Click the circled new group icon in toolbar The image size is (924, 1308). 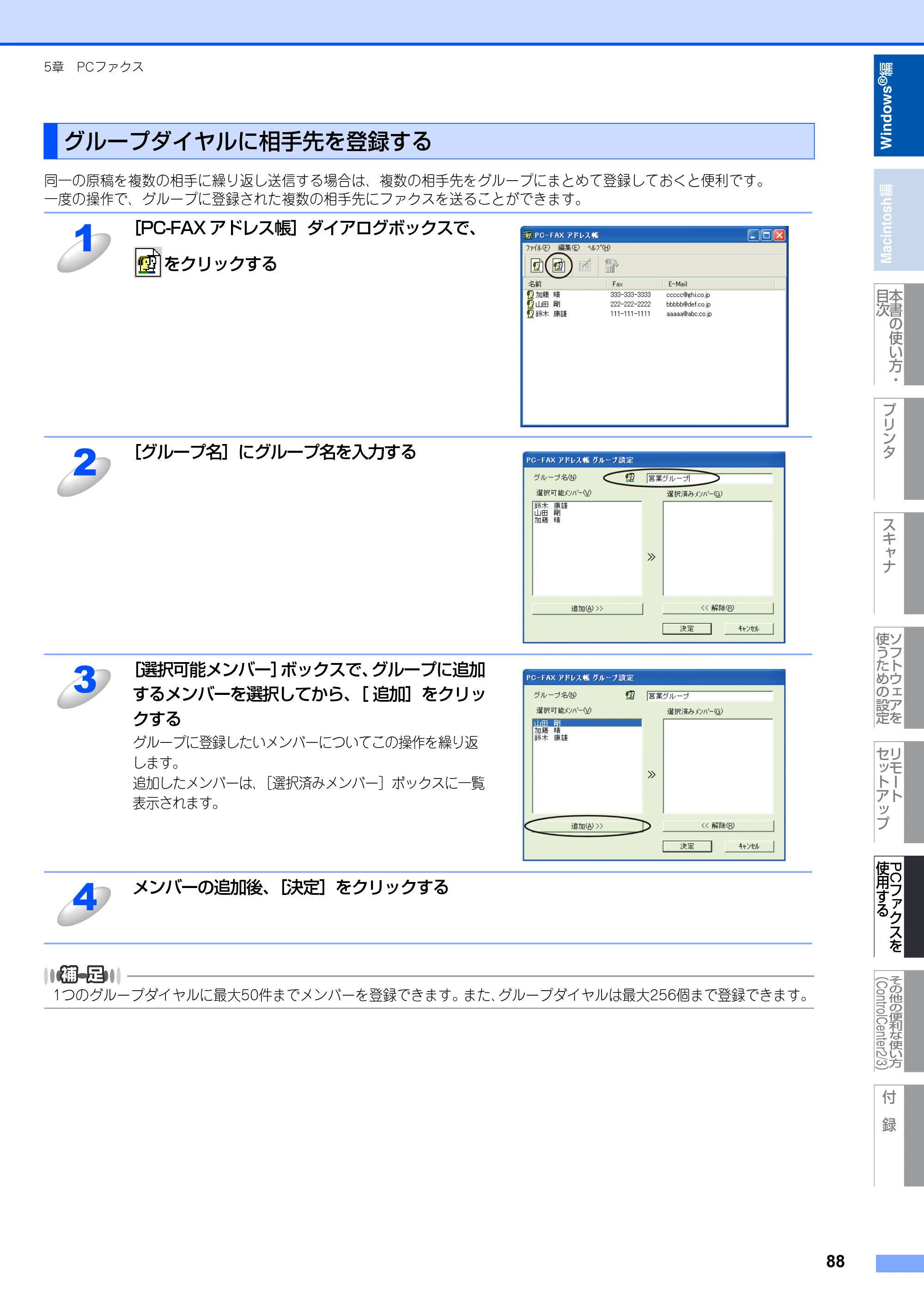[x=559, y=266]
